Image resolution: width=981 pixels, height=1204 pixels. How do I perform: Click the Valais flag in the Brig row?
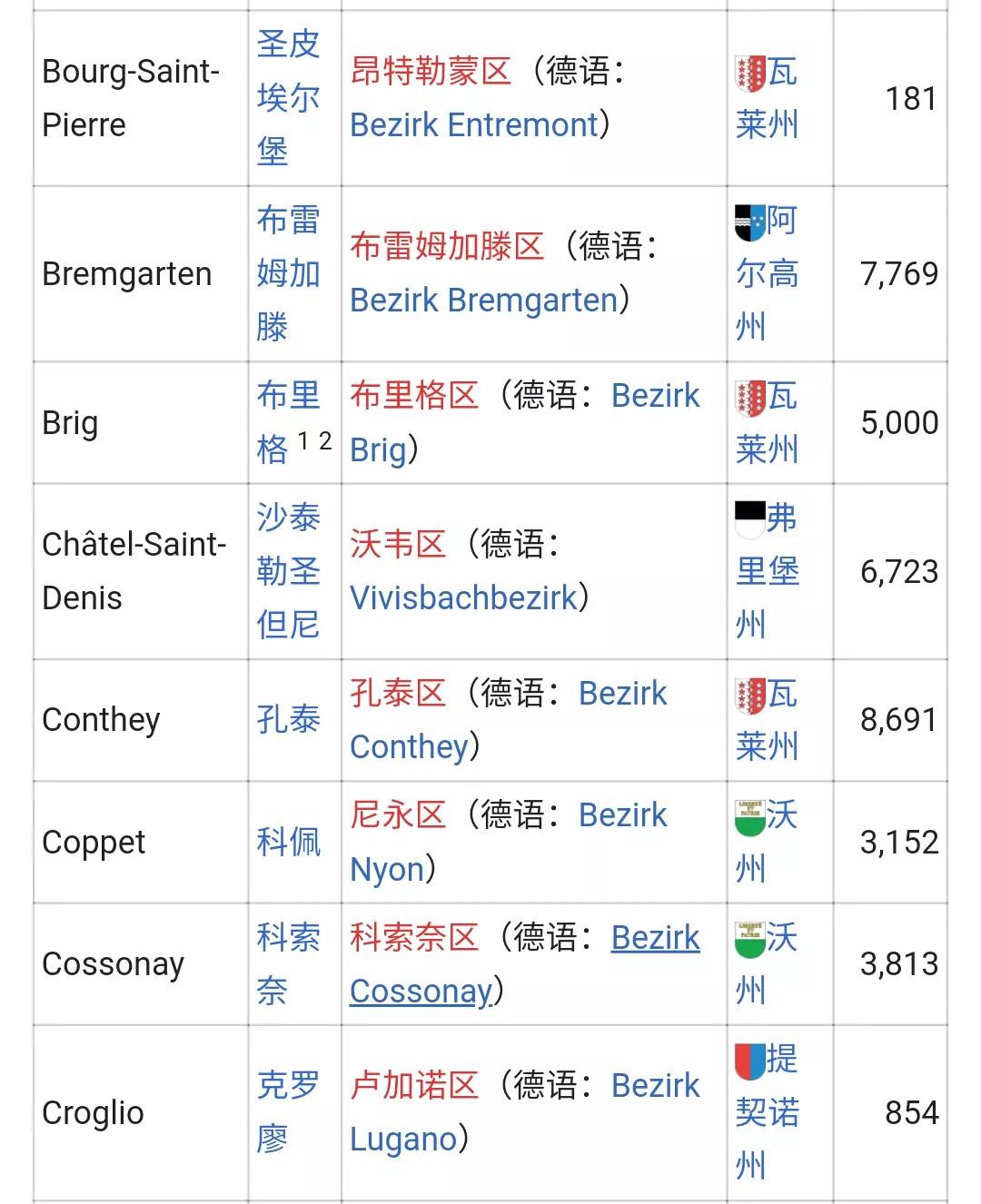tap(750, 397)
